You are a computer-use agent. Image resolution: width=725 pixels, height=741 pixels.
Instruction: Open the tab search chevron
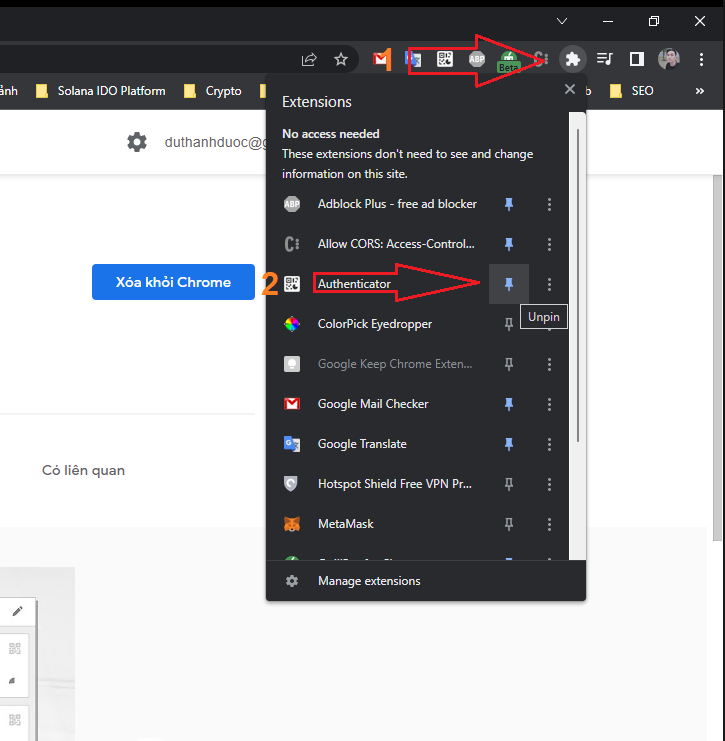coord(562,21)
